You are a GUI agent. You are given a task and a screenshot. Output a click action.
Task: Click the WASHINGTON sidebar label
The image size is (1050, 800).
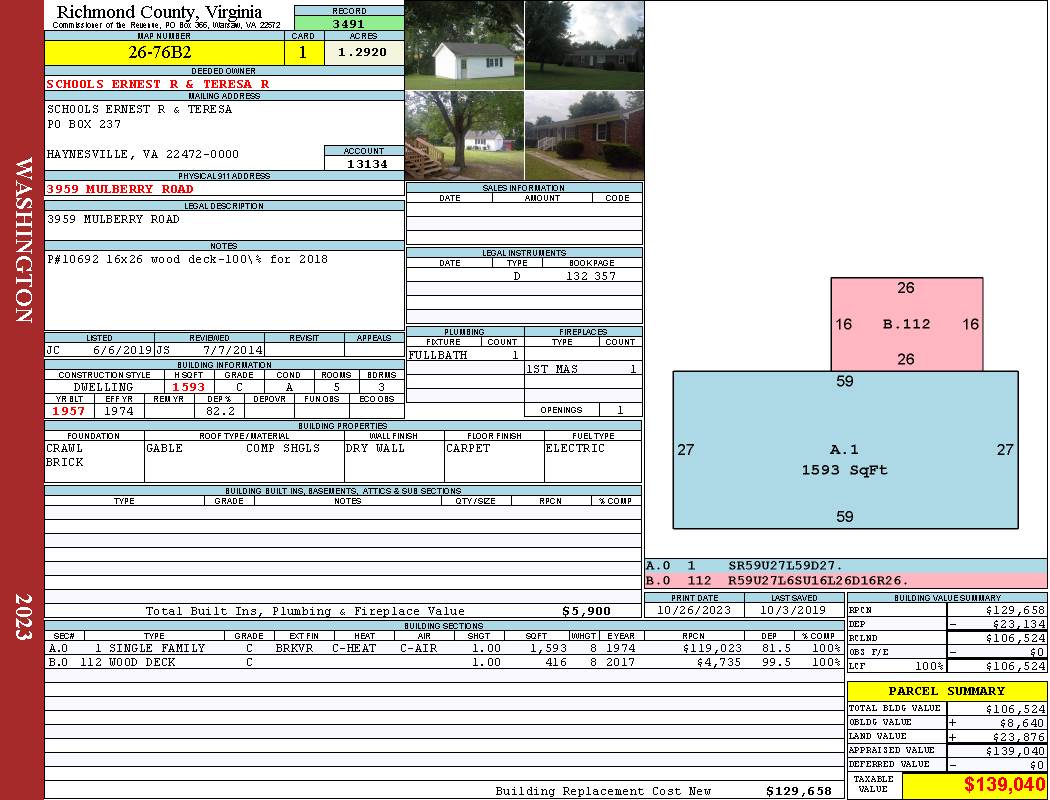(x=23, y=240)
